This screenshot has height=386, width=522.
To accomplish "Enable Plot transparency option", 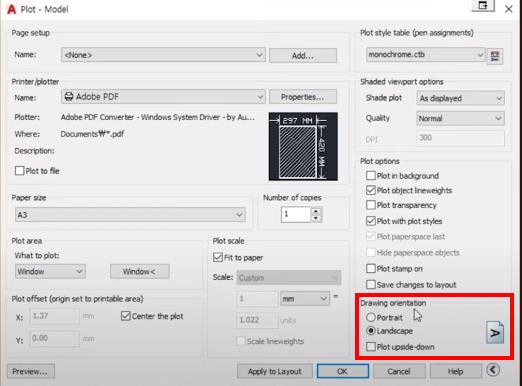I will 371,205.
